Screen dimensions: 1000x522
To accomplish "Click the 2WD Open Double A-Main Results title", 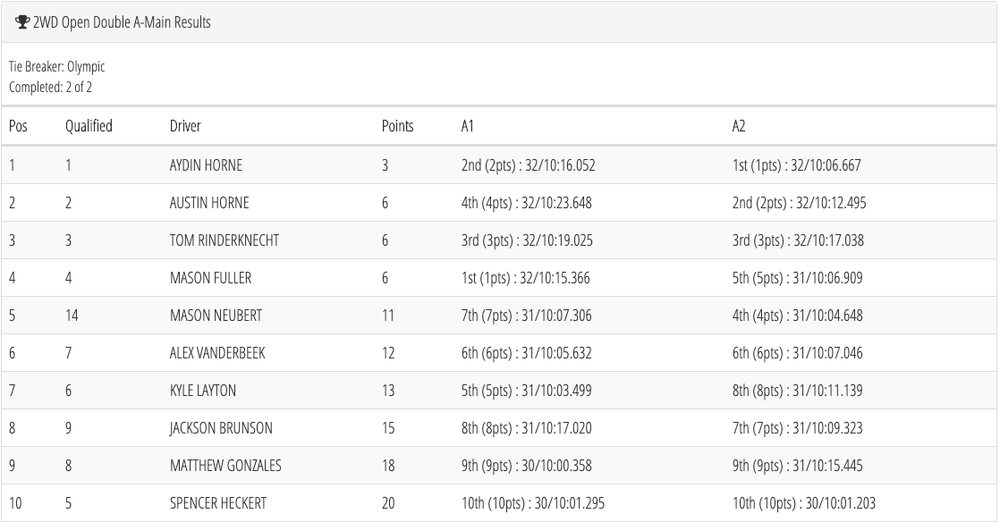I will point(121,22).
